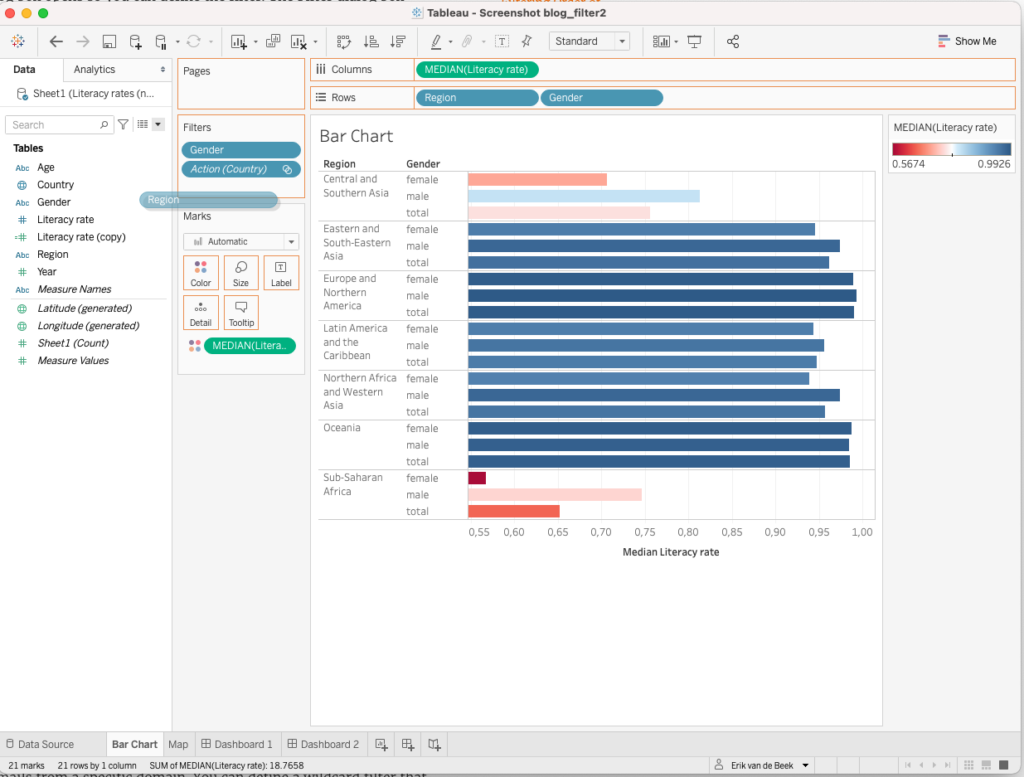This screenshot has width=1024, height=777.
Task: Open the Tooltip marks button
Action: coord(241,313)
